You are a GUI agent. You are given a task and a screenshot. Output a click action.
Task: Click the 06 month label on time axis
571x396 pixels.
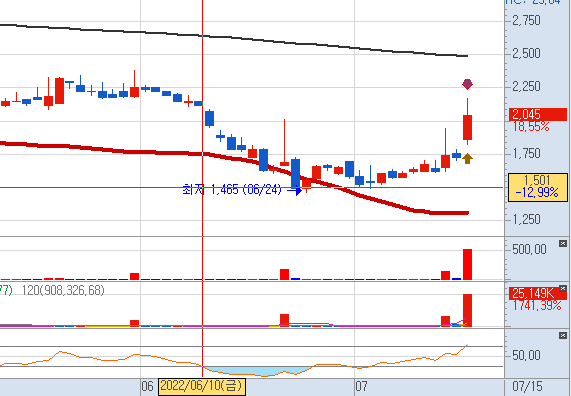[x=147, y=386]
